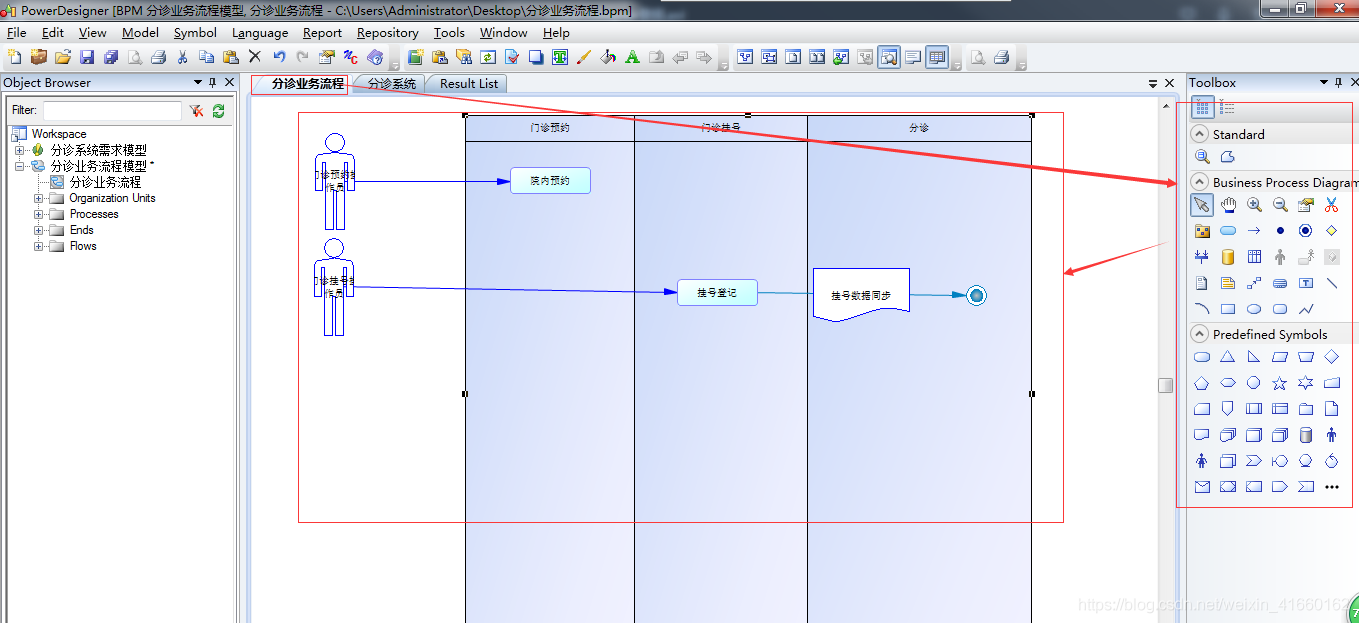1359x623 pixels.
Task: Select the Package tool in Toolbox
Action: click(x=1202, y=231)
